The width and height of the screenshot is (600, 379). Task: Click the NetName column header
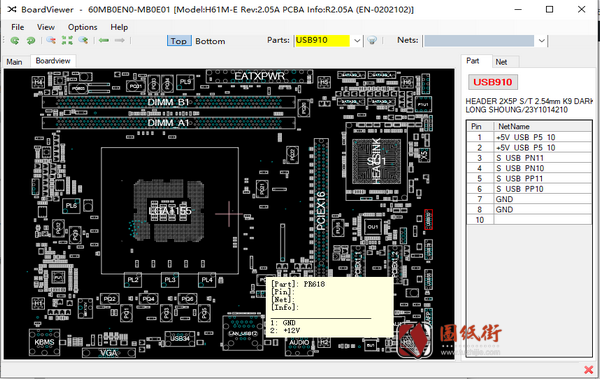[542, 126]
